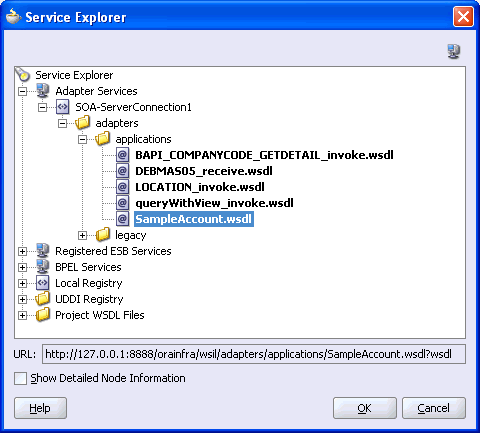
Task: Click the Local Registry icon
Action: (x=42, y=283)
